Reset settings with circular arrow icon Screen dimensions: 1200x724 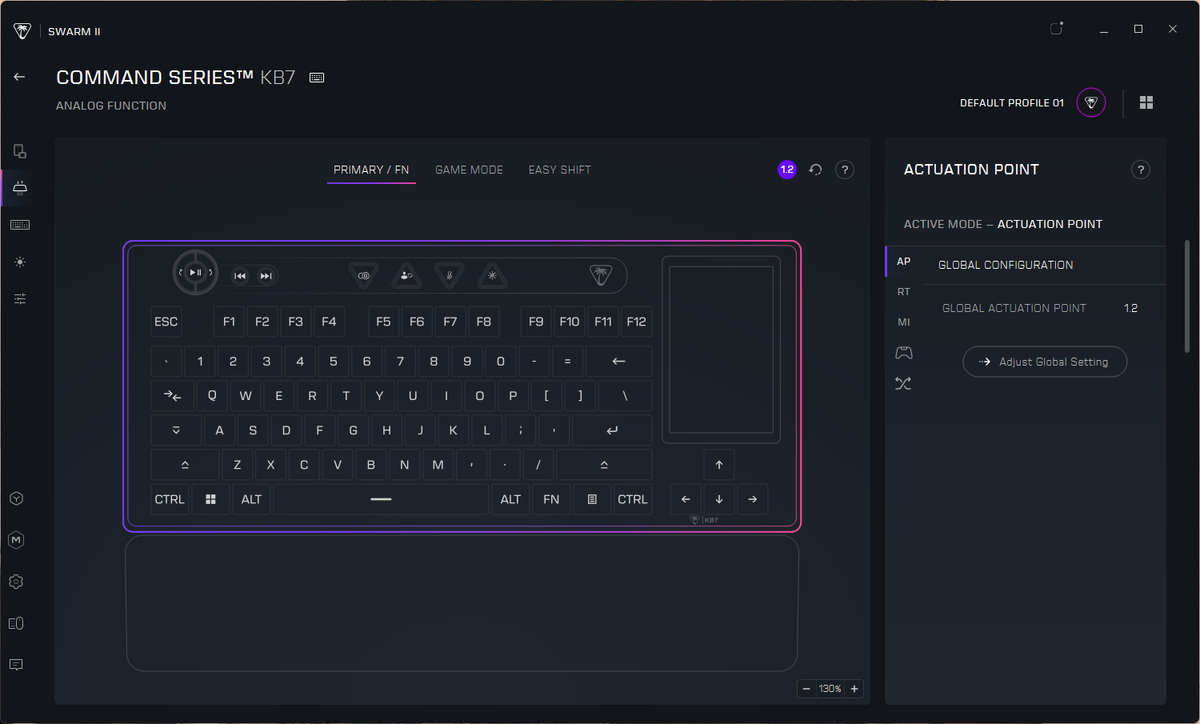coord(815,170)
